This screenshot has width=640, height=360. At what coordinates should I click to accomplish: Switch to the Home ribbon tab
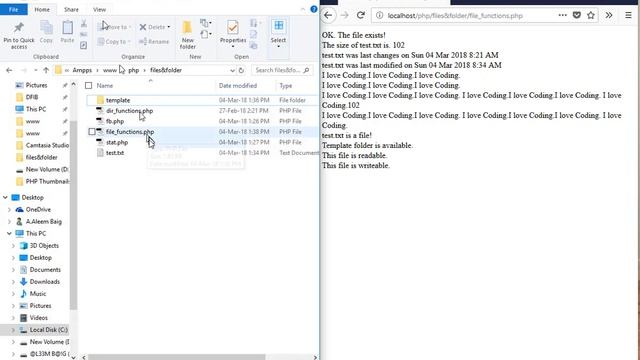coord(42,9)
